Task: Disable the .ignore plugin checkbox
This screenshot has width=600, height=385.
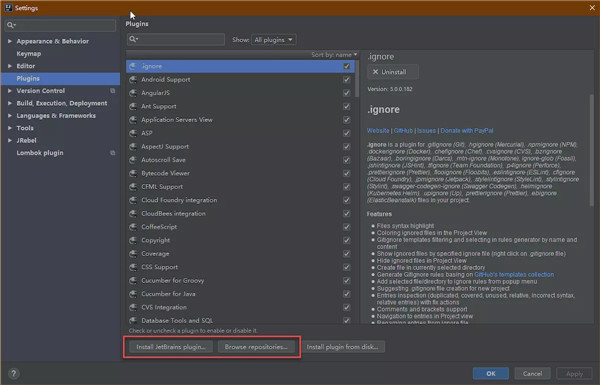Action: pos(347,66)
